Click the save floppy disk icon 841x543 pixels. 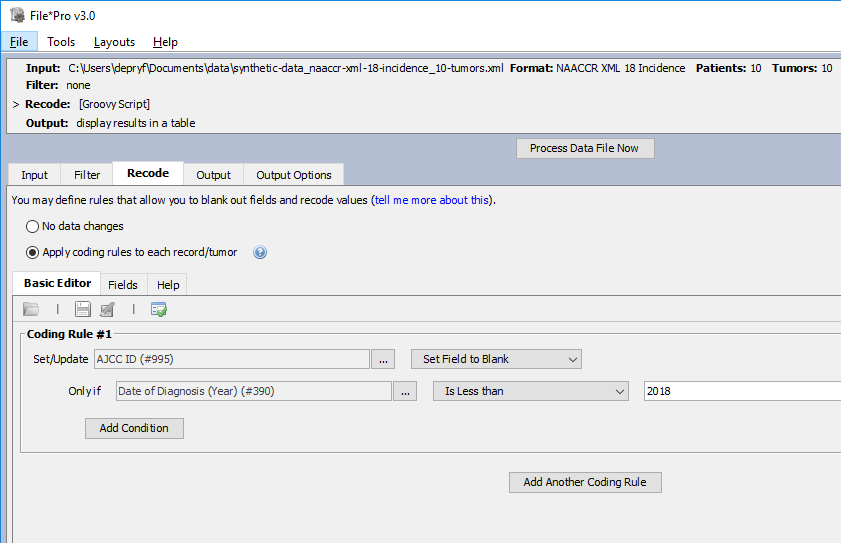pyautogui.click(x=83, y=309)
